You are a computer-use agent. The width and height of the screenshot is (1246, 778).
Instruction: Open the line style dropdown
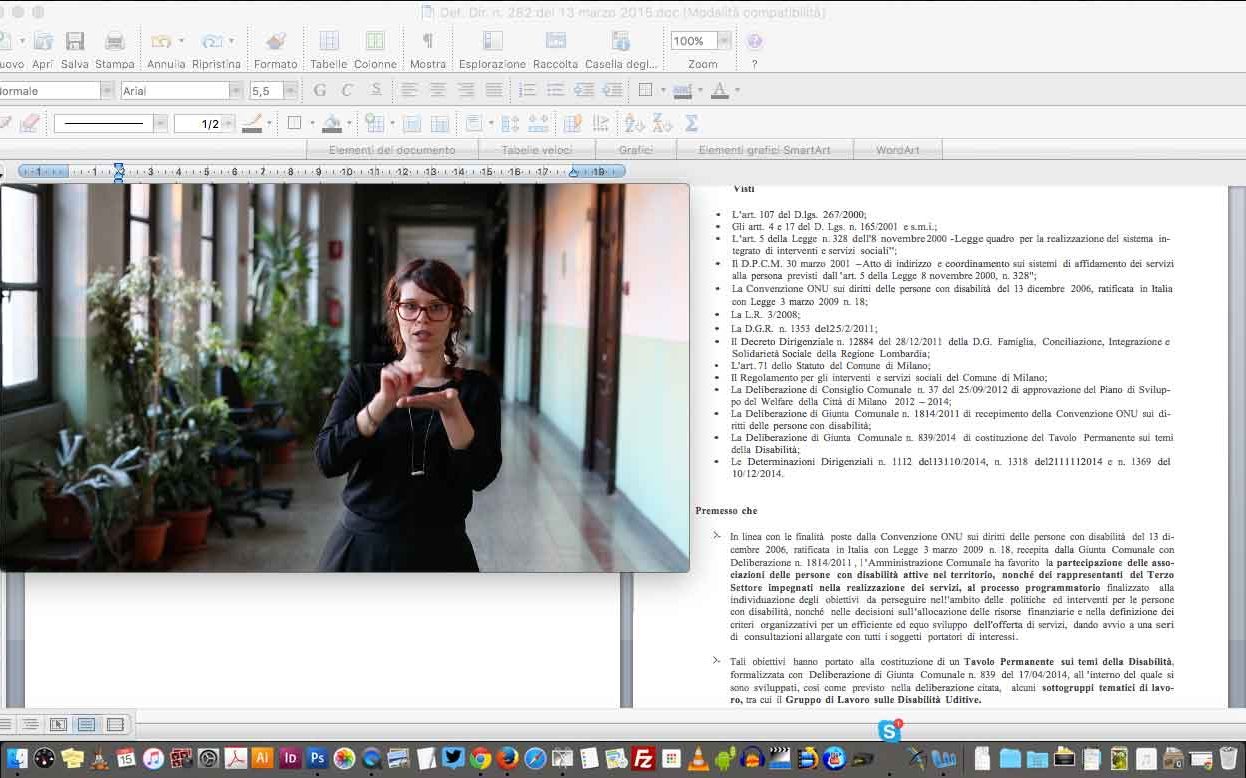click(x=160, y=124)
